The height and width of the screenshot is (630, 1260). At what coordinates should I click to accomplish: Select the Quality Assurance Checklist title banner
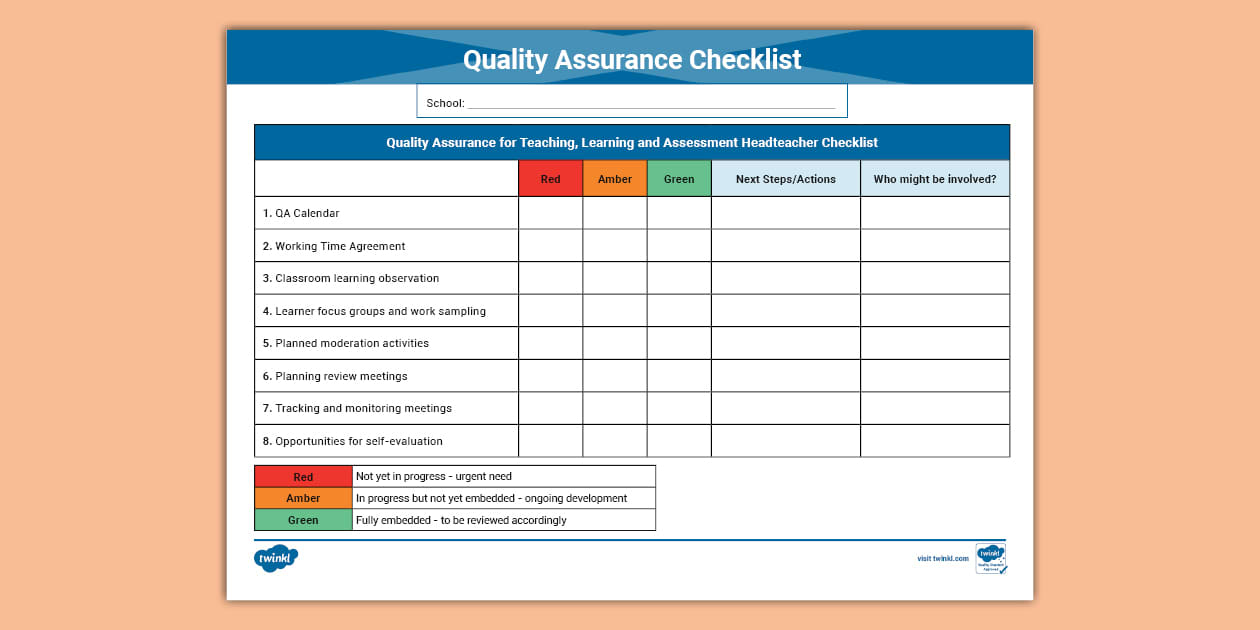point(630,59)
